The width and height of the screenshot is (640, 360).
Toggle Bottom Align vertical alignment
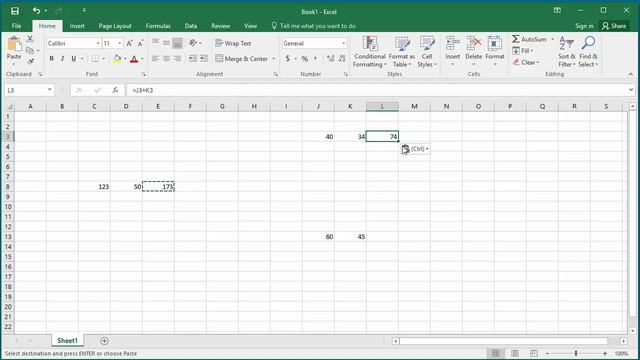point(178,43)
